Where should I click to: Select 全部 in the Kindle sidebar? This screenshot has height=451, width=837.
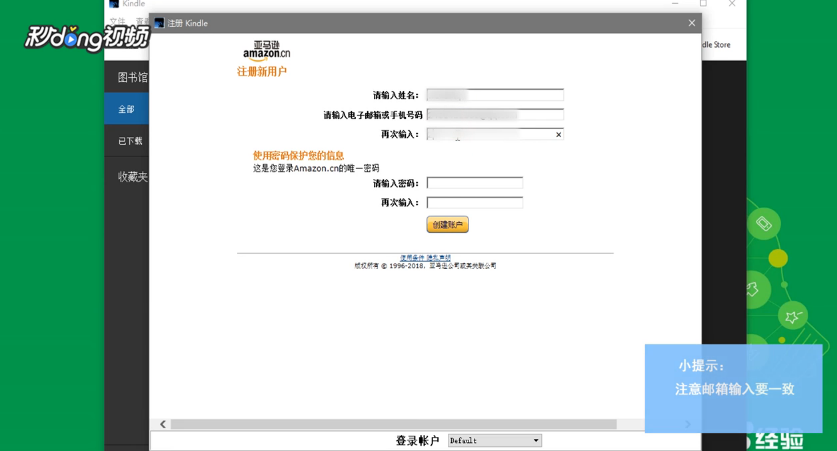coord(127,109)
